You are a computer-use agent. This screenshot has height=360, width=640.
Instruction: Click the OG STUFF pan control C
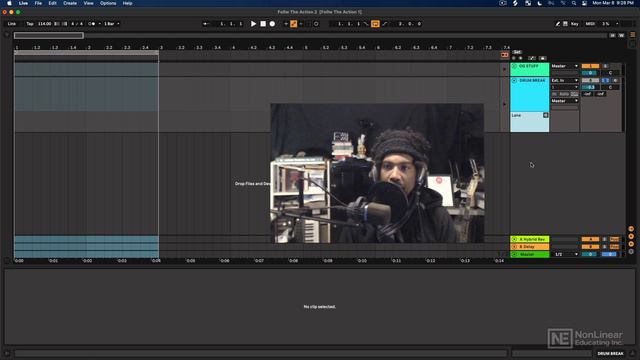(610, 73)
